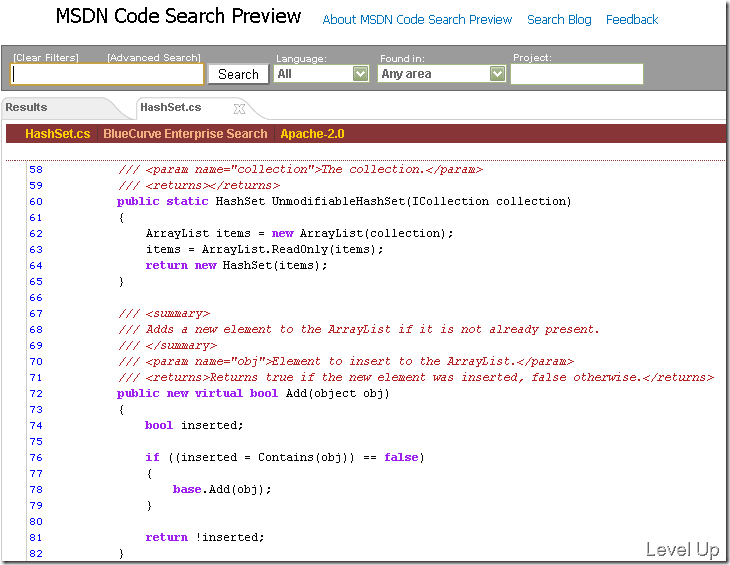Click the Clear Filters link
The image size is (730, 565).
46,58
